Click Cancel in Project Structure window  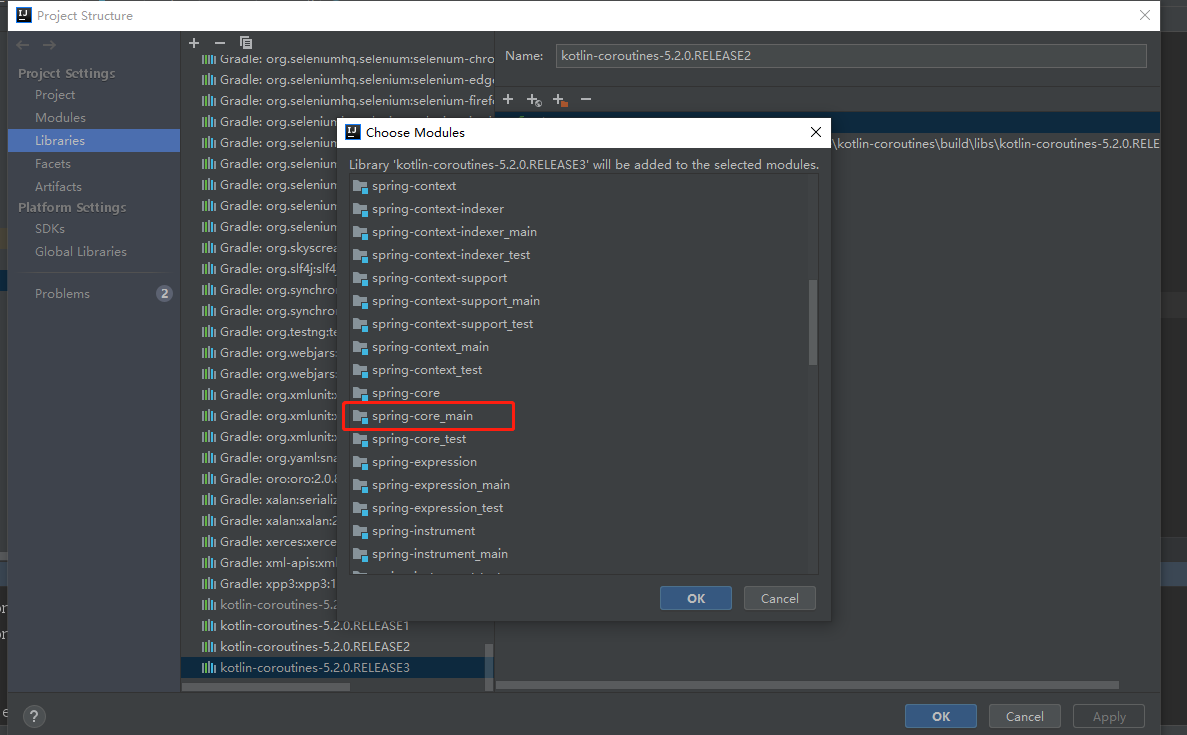(1024, 716)
